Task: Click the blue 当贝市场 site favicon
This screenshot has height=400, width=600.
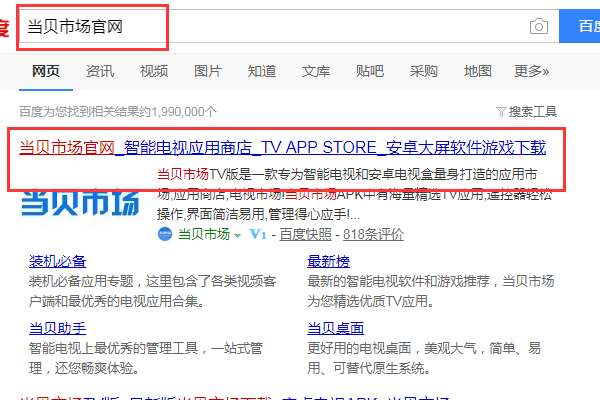Action: (165, 234)
